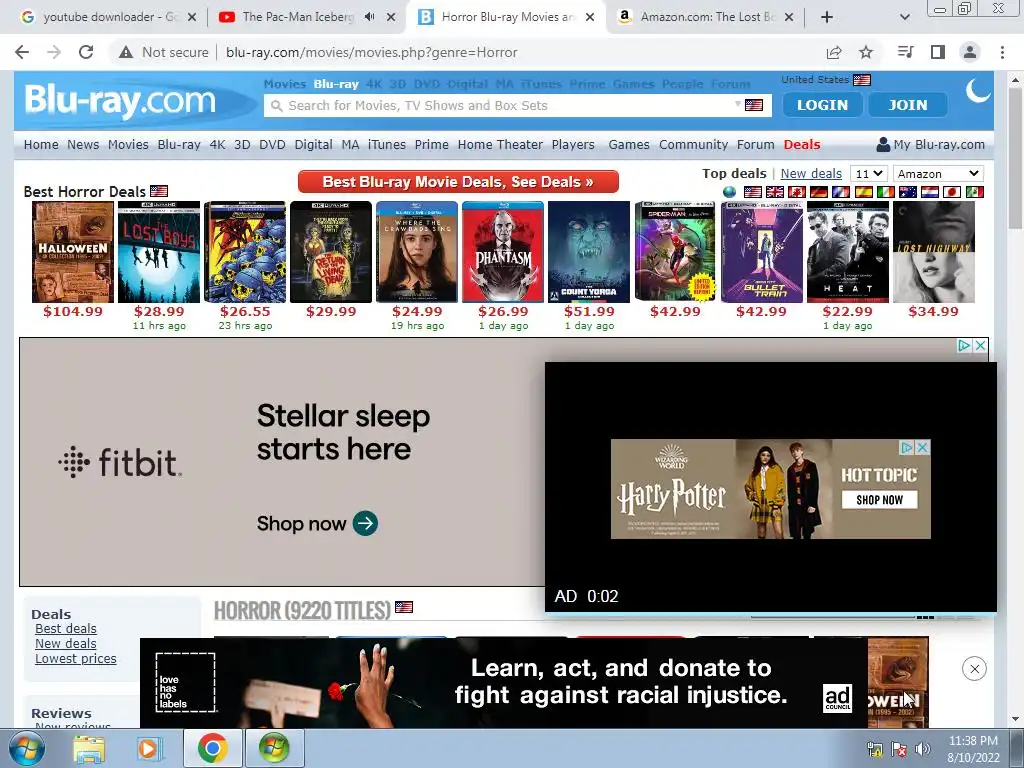
Task: Click the browser address bar URL
Action: [372, 52]
